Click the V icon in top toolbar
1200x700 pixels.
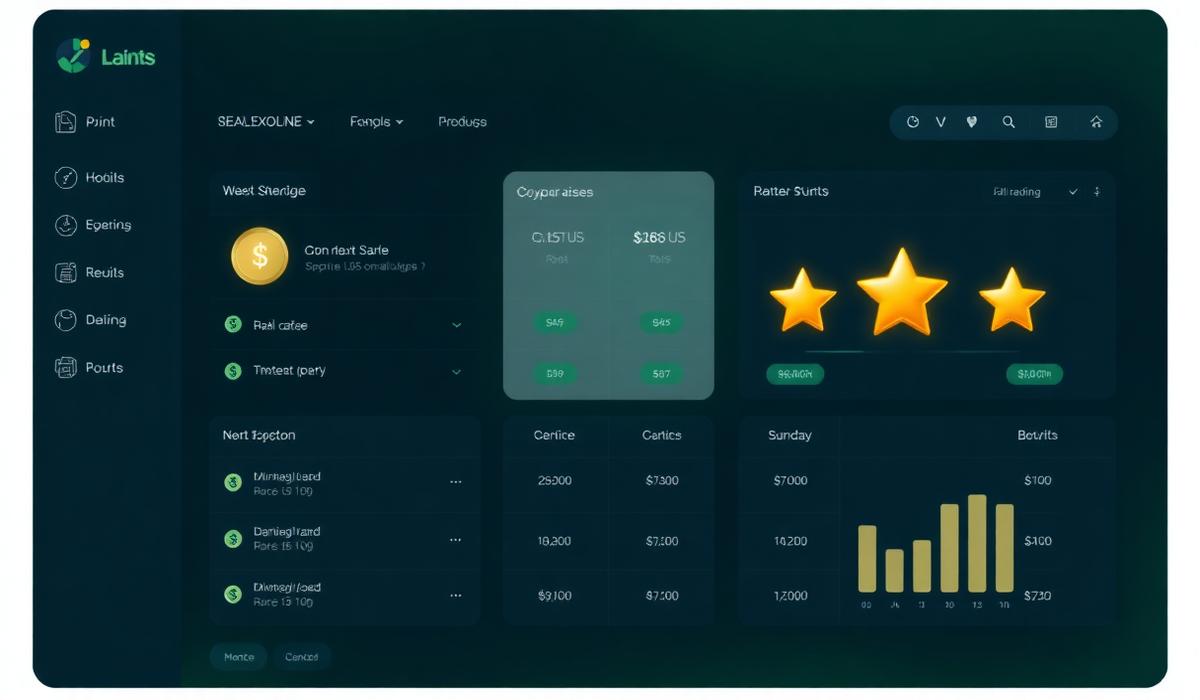(940, 122)
